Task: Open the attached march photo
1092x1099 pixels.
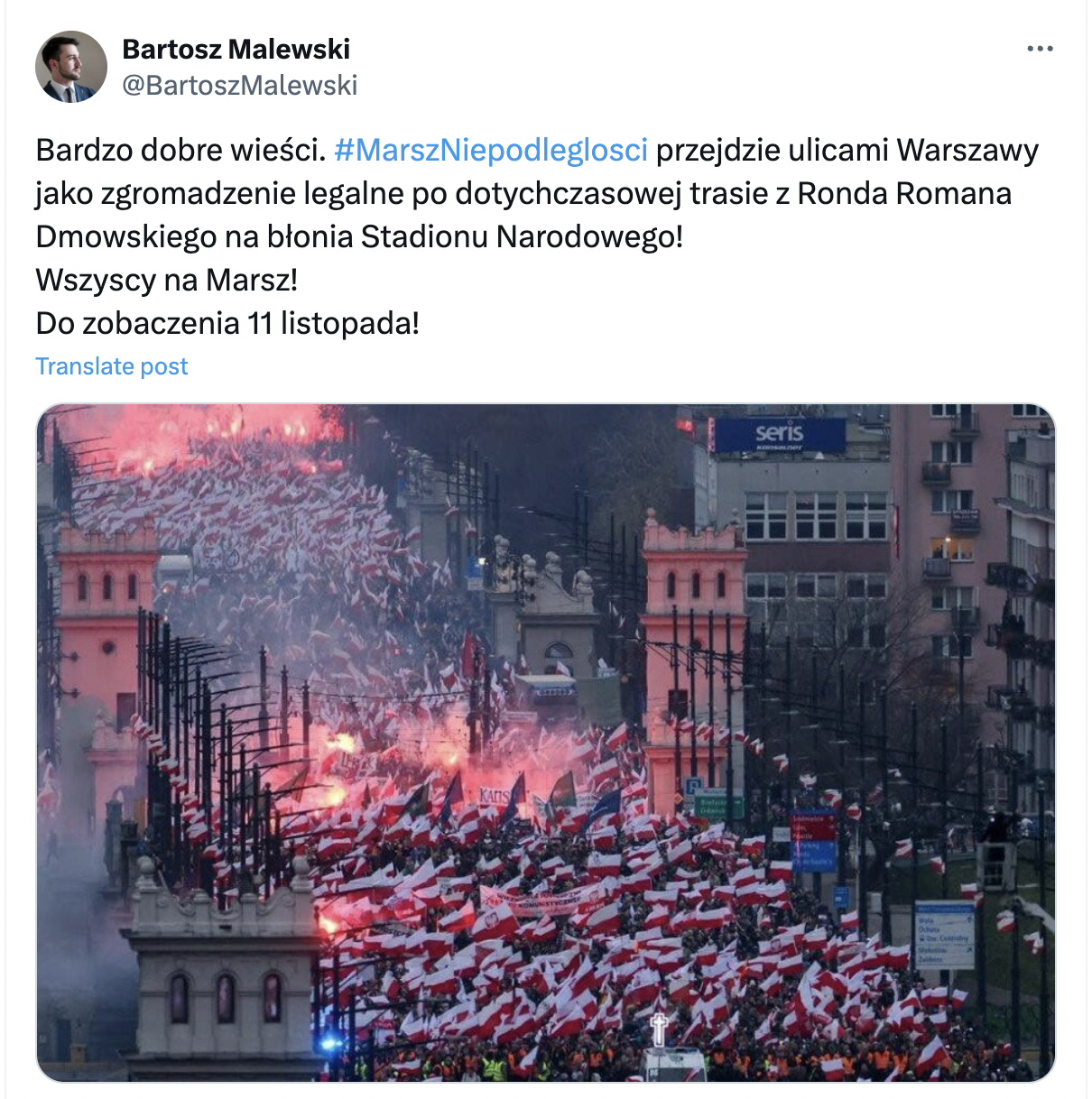Action: point(546,743)
